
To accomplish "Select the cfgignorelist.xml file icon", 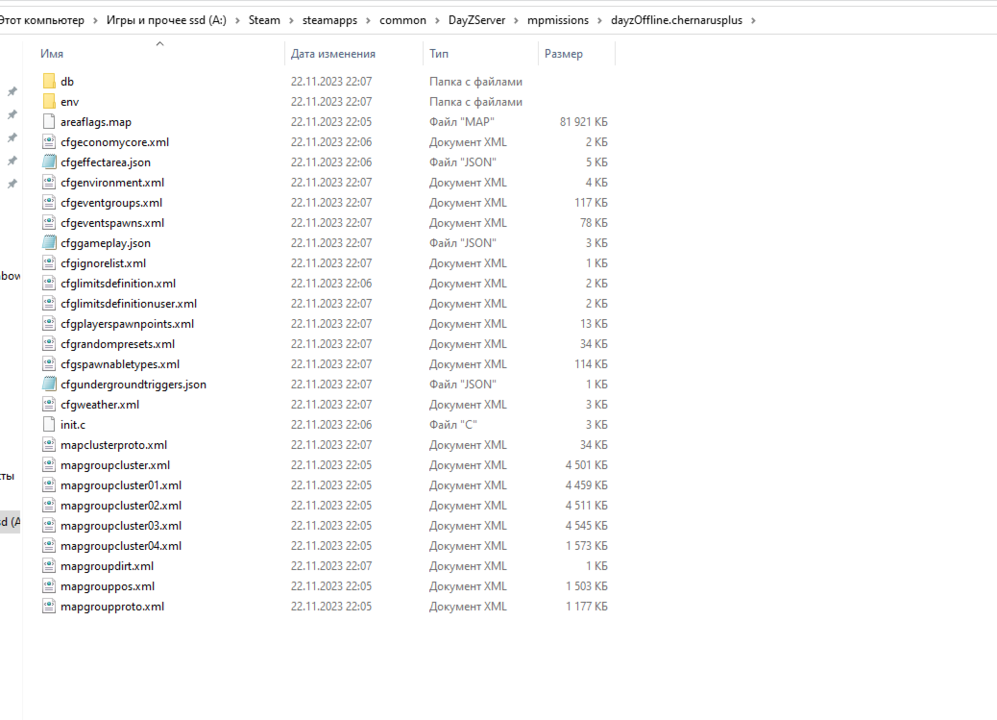I will pos(49,263).
